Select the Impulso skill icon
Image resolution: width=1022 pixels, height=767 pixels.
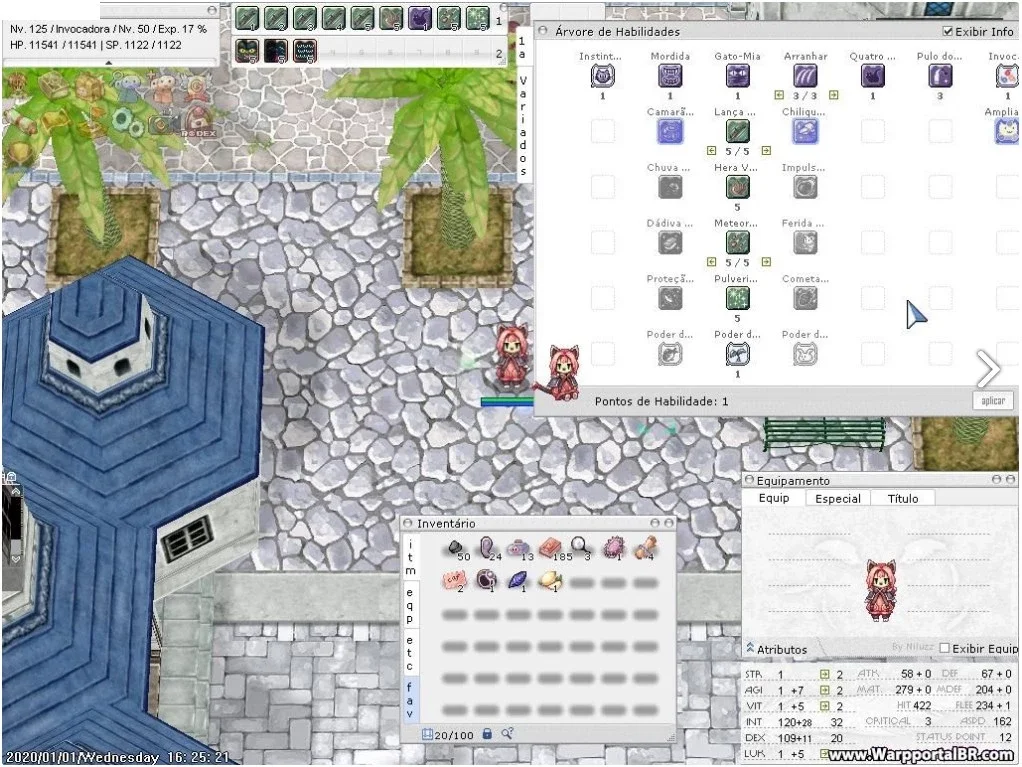[x=805, y=188]
